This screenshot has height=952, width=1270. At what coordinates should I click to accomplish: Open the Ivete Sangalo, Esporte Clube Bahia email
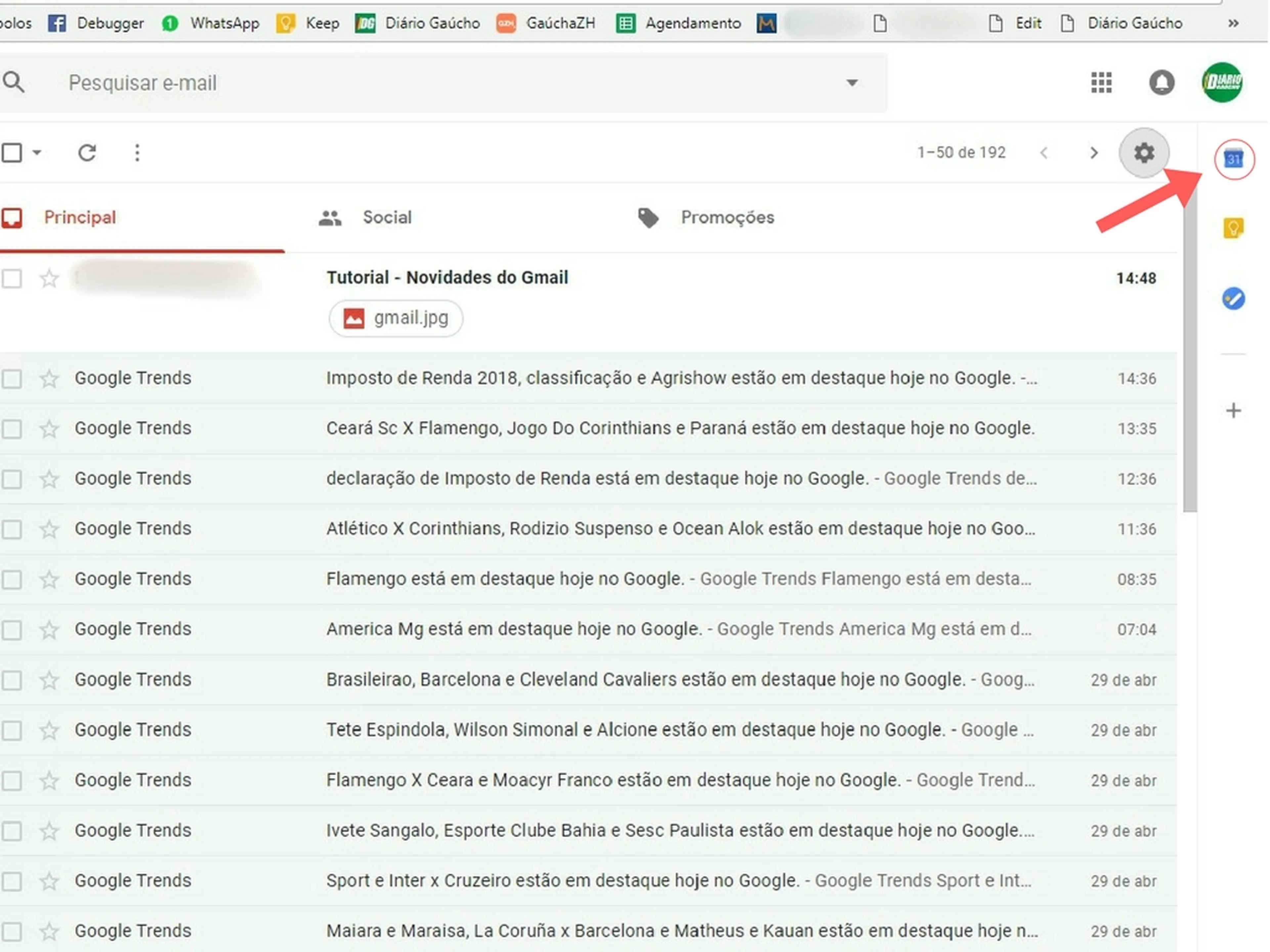588,831
